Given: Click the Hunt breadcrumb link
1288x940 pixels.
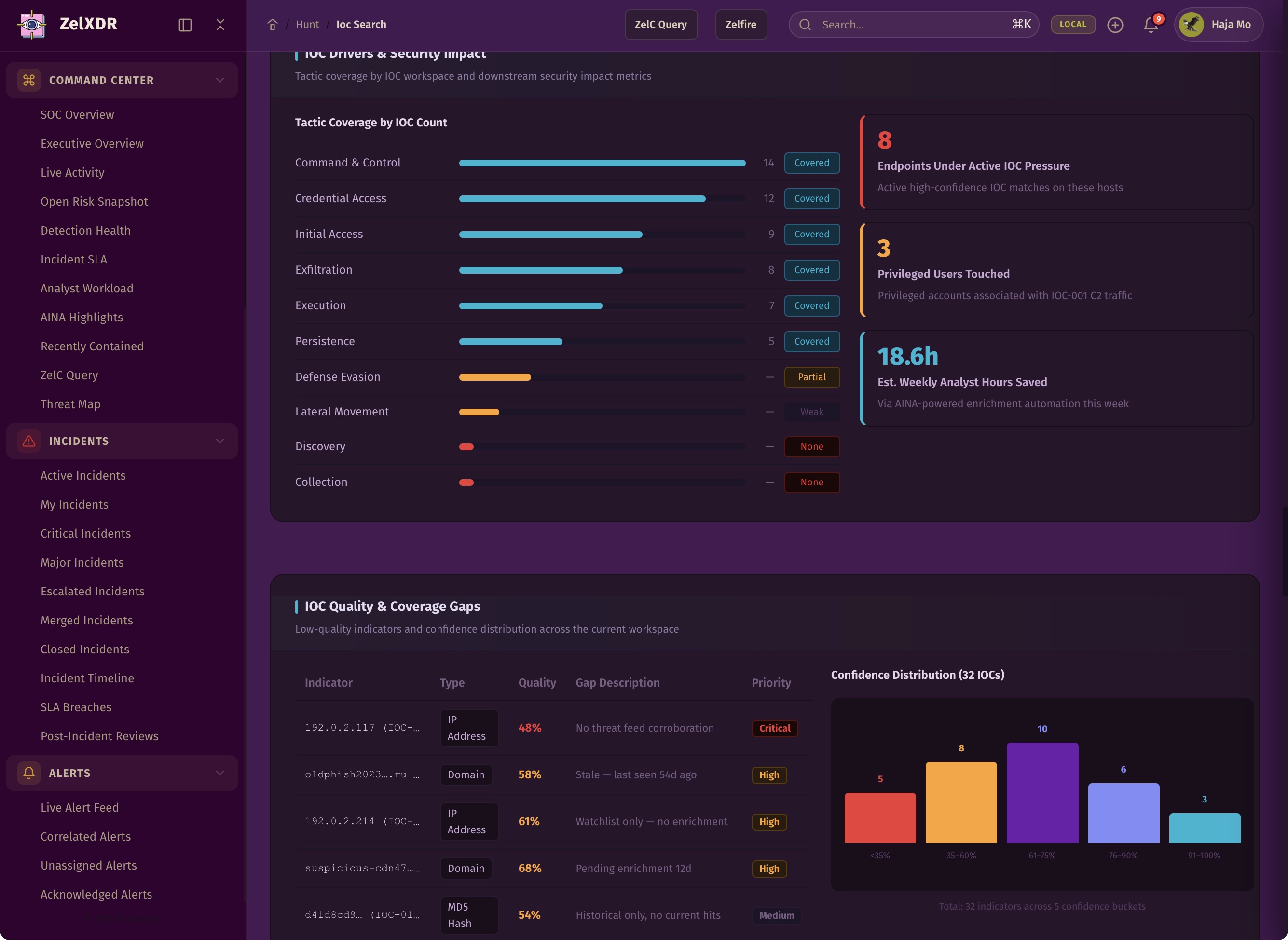Looking at the screenshot, I should (x=307, y=25).
